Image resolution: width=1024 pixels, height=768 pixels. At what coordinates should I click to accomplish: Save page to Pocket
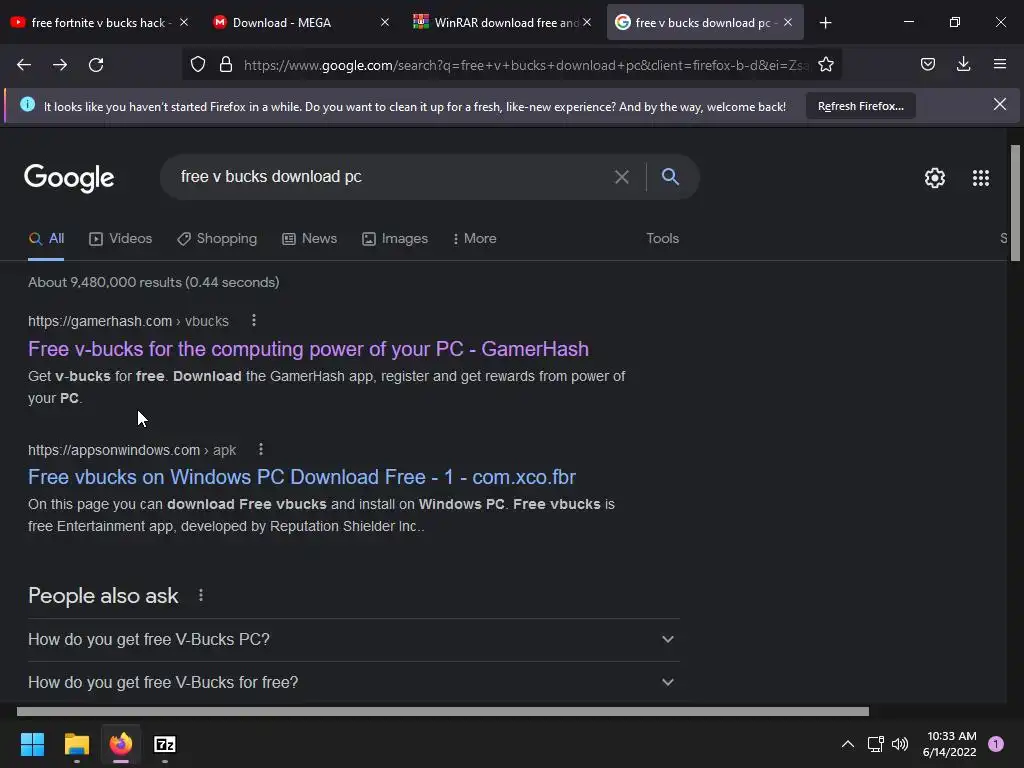point(927,64)
